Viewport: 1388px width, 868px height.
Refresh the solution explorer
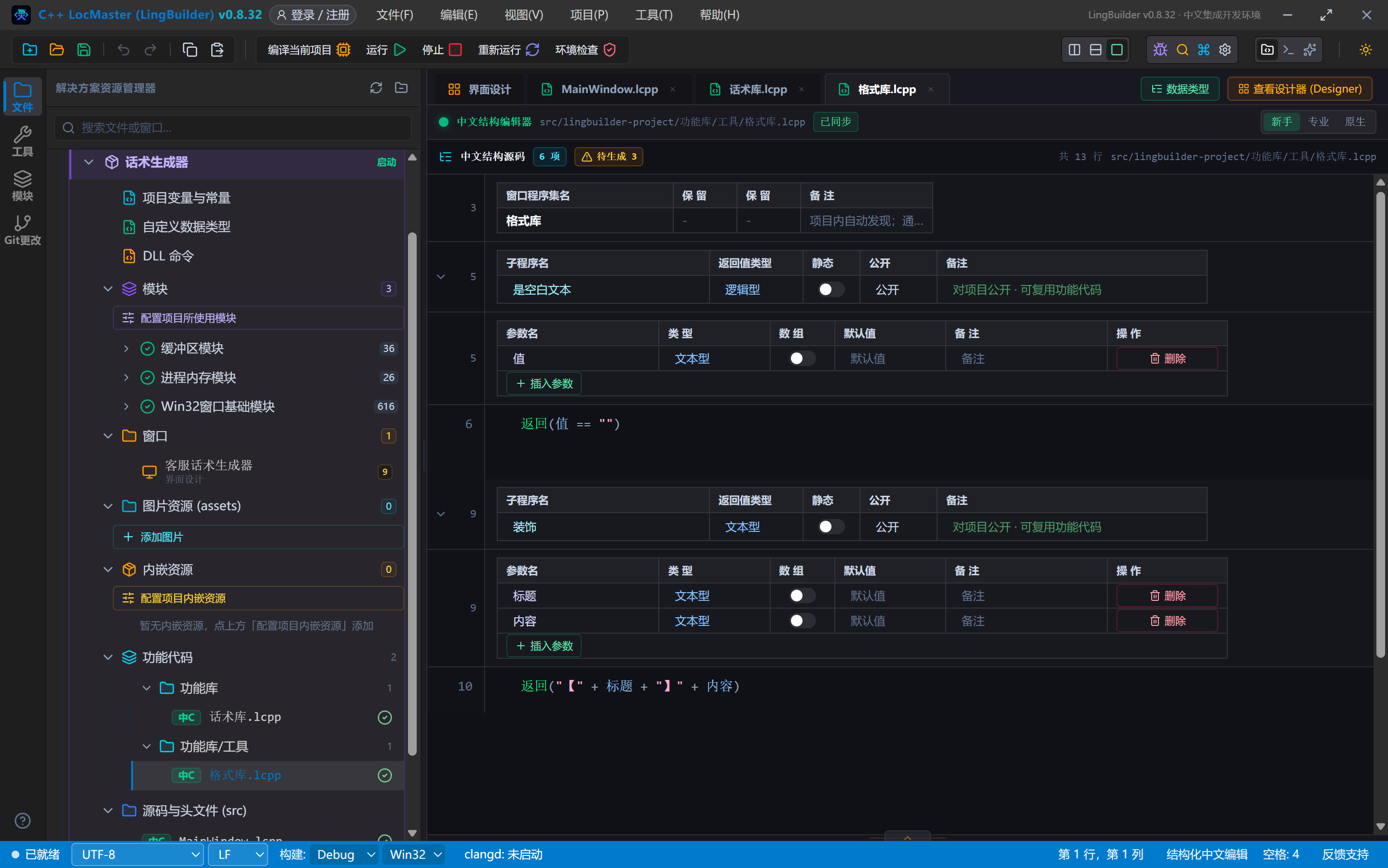point(376,88)
